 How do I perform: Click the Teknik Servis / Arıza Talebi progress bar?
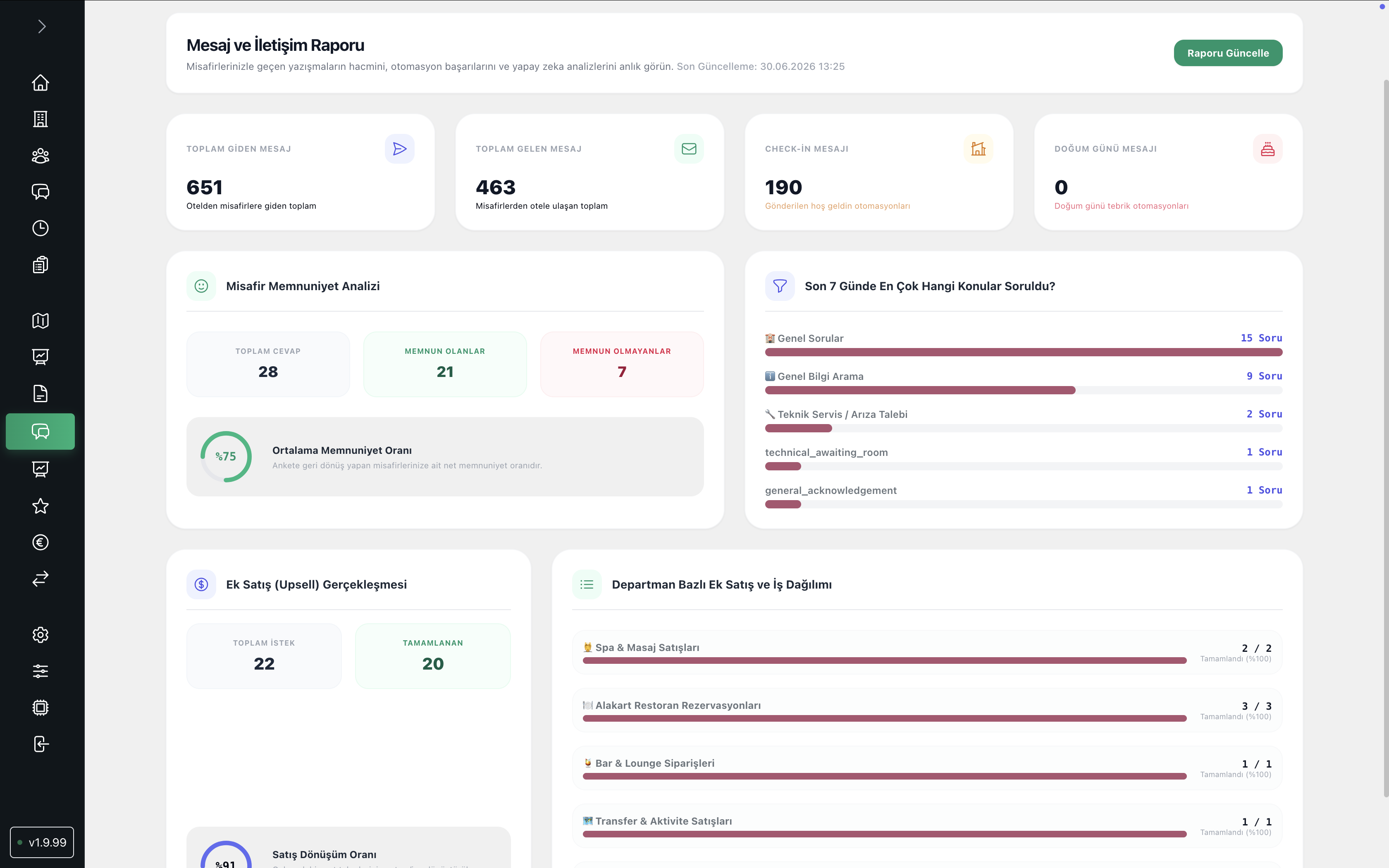(x=1024, y=428)
